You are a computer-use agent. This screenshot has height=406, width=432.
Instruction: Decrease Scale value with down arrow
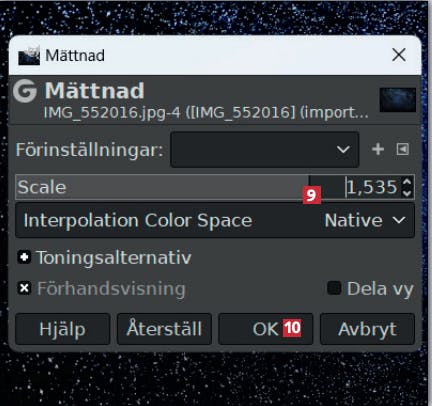pyautogui.click(x=407, y=193)
